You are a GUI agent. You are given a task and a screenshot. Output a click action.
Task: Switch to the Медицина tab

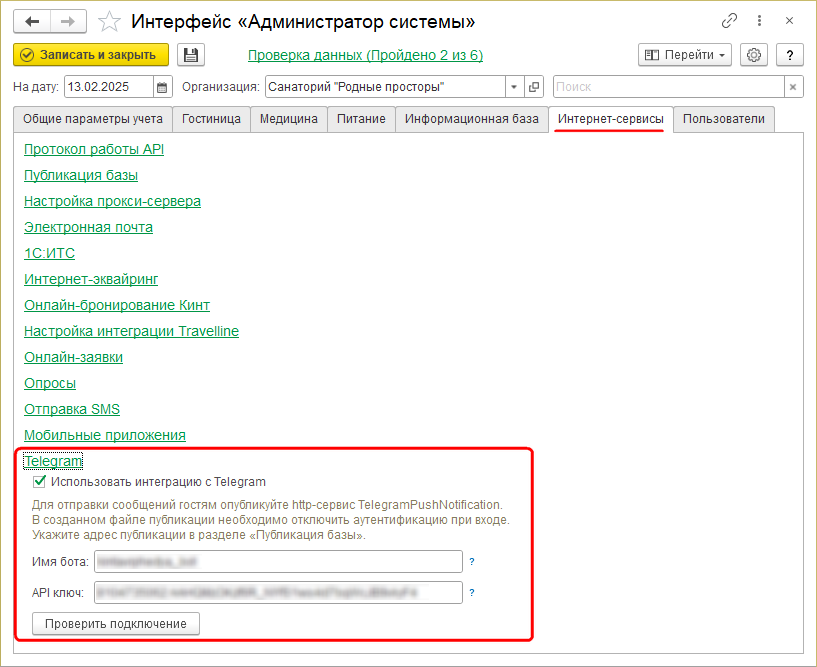(x=289, y=119)
